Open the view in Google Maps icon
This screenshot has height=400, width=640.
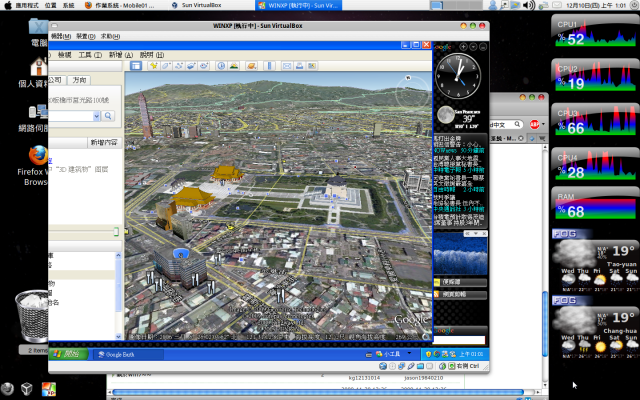coord(312,66)
